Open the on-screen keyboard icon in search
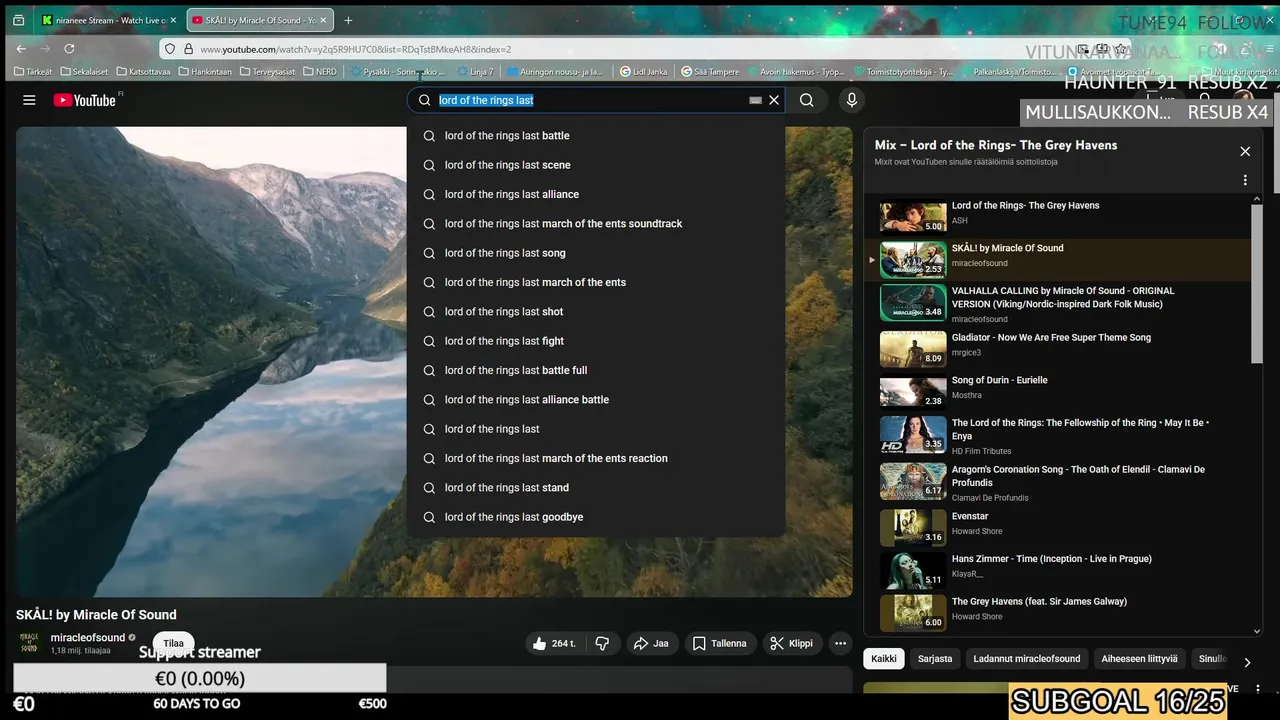Image resolution: width=1280 pixels, height=720 pixels. (756, 100)
